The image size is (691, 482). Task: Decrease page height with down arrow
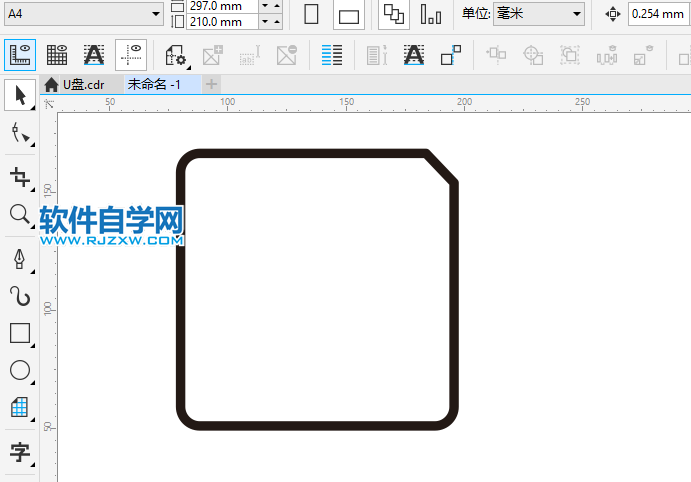click(x=265, y=21)
